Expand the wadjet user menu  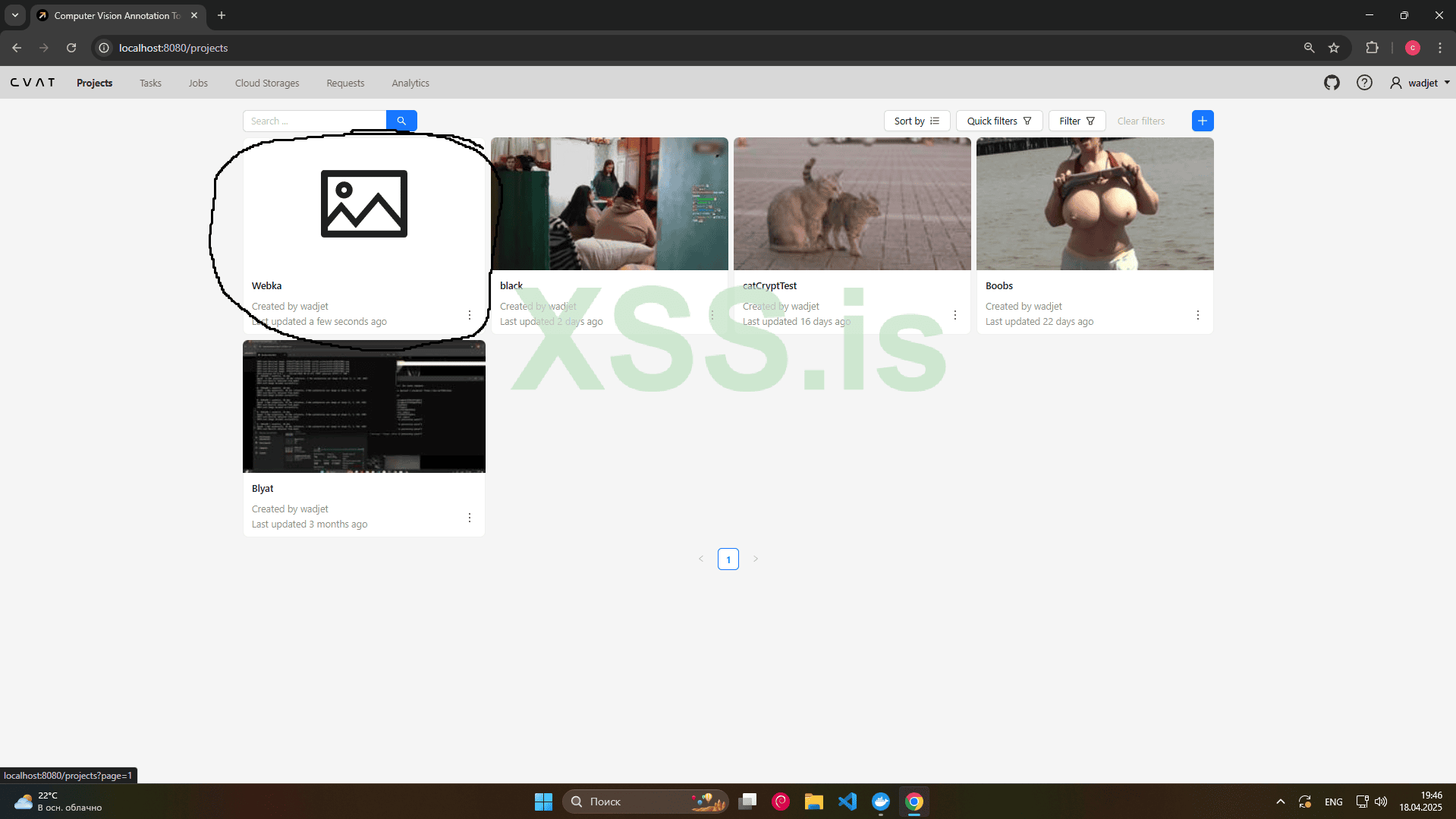tap(1420, 83)
